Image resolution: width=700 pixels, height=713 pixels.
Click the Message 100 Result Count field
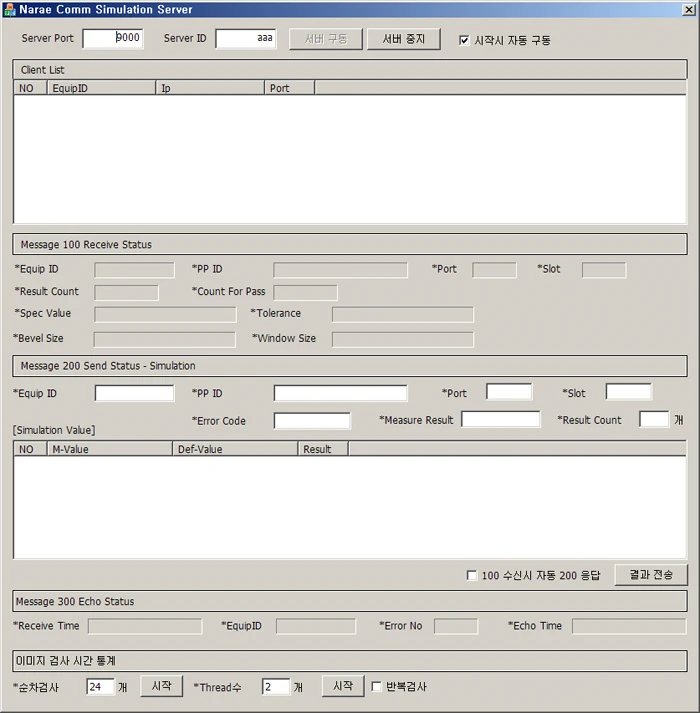pyautogui.click(x=126, y=292)
